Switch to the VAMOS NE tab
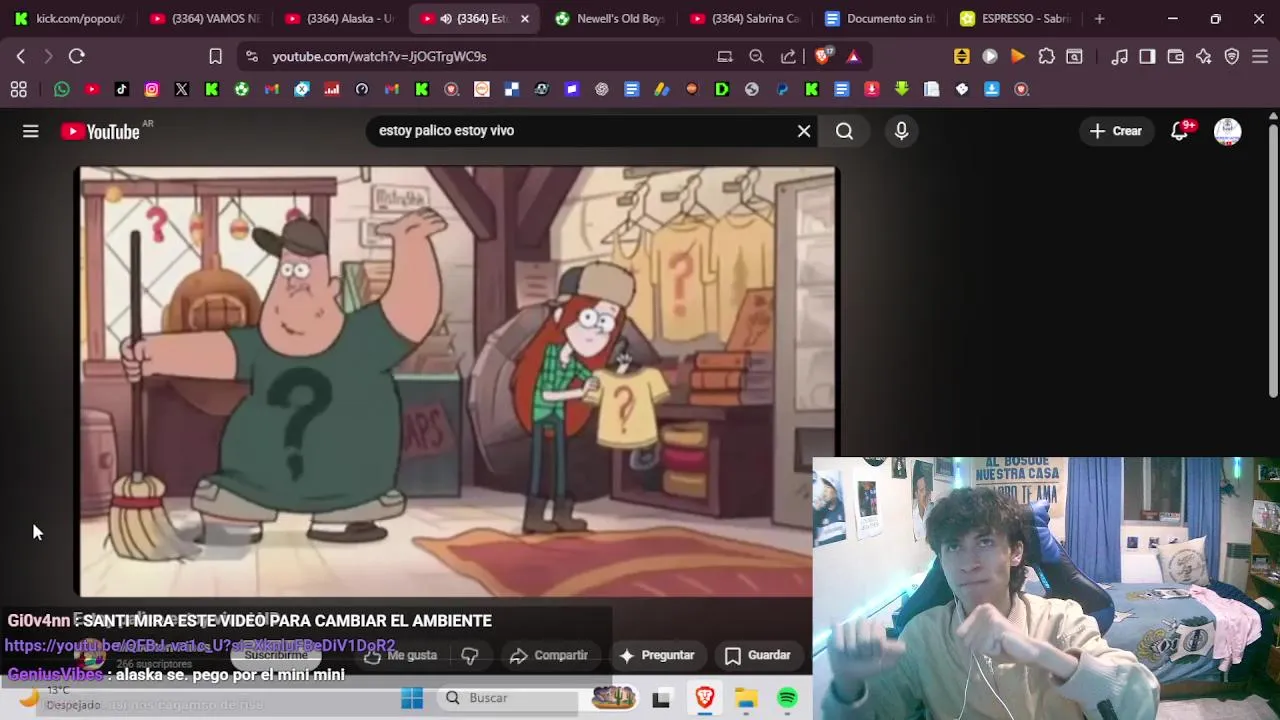The height and width of the screenshot is (720, 1280). coord(204,18)
